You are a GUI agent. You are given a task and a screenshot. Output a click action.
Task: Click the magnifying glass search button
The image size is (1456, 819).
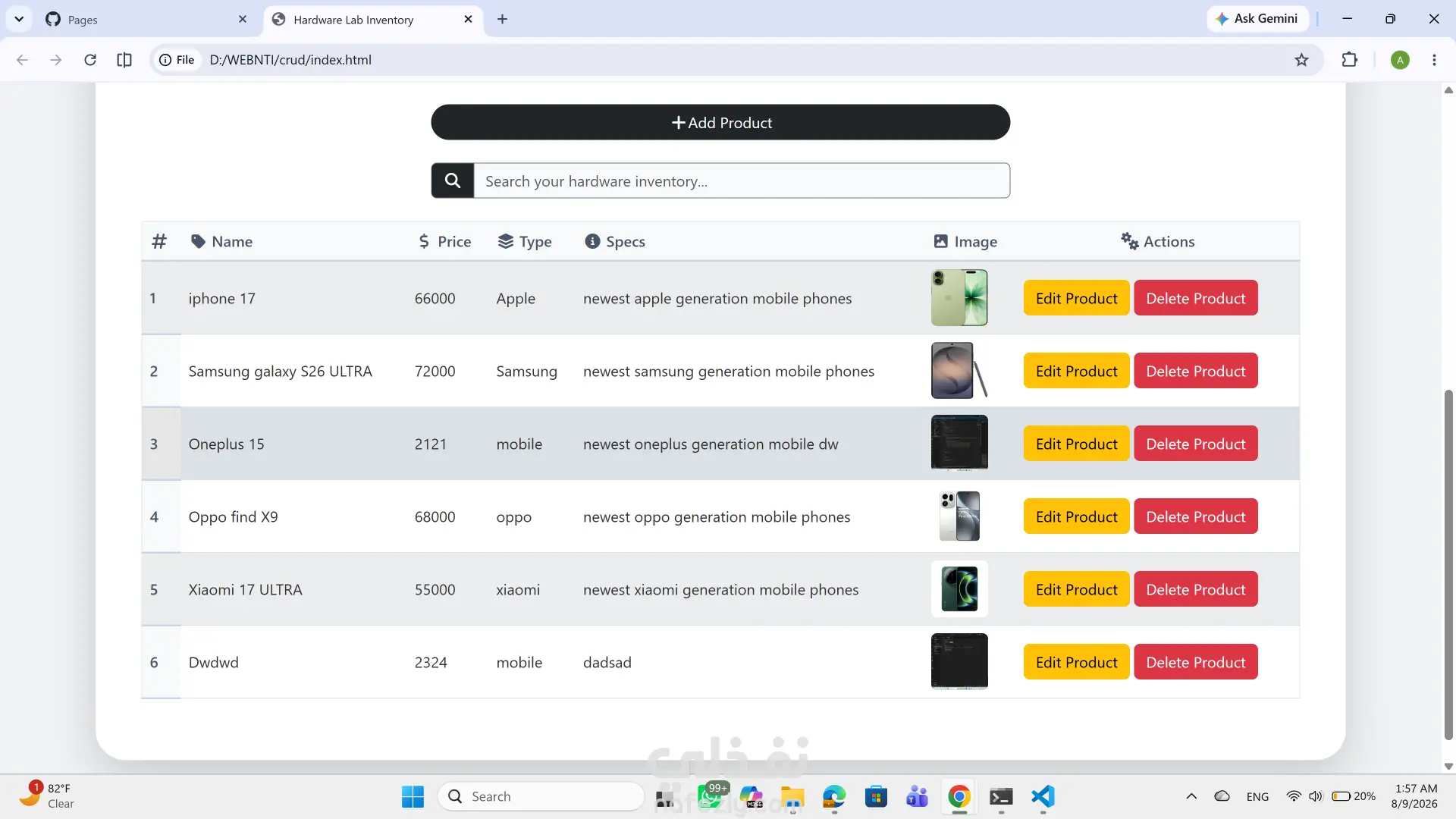(453, 180)
